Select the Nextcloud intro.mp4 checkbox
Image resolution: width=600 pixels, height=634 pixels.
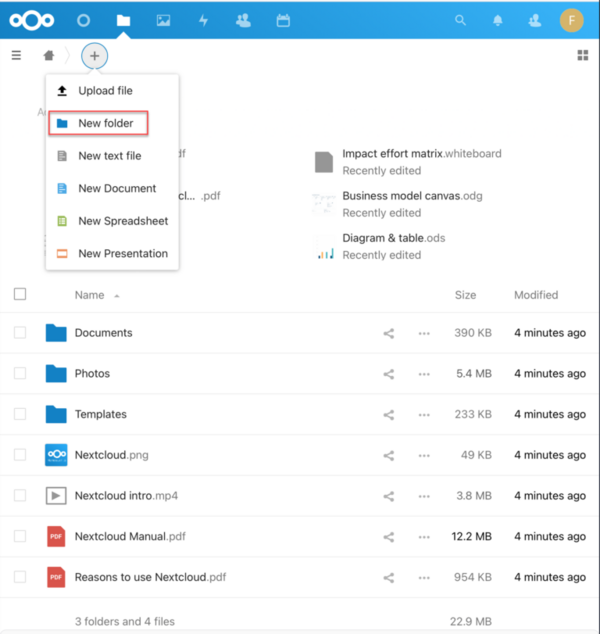pyautogui.click(x=20, y=495)
